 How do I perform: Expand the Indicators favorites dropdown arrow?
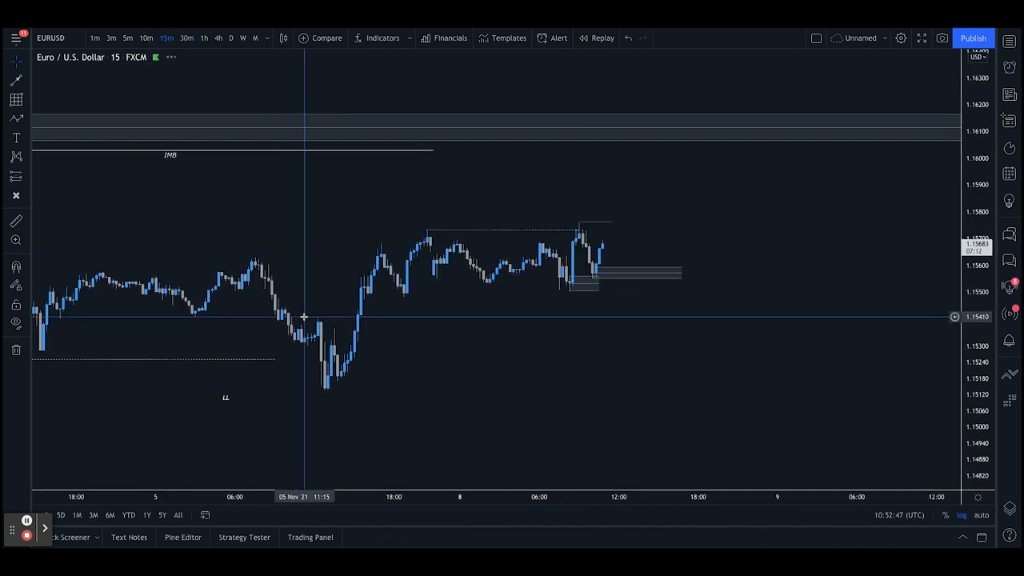coord(409,39)
